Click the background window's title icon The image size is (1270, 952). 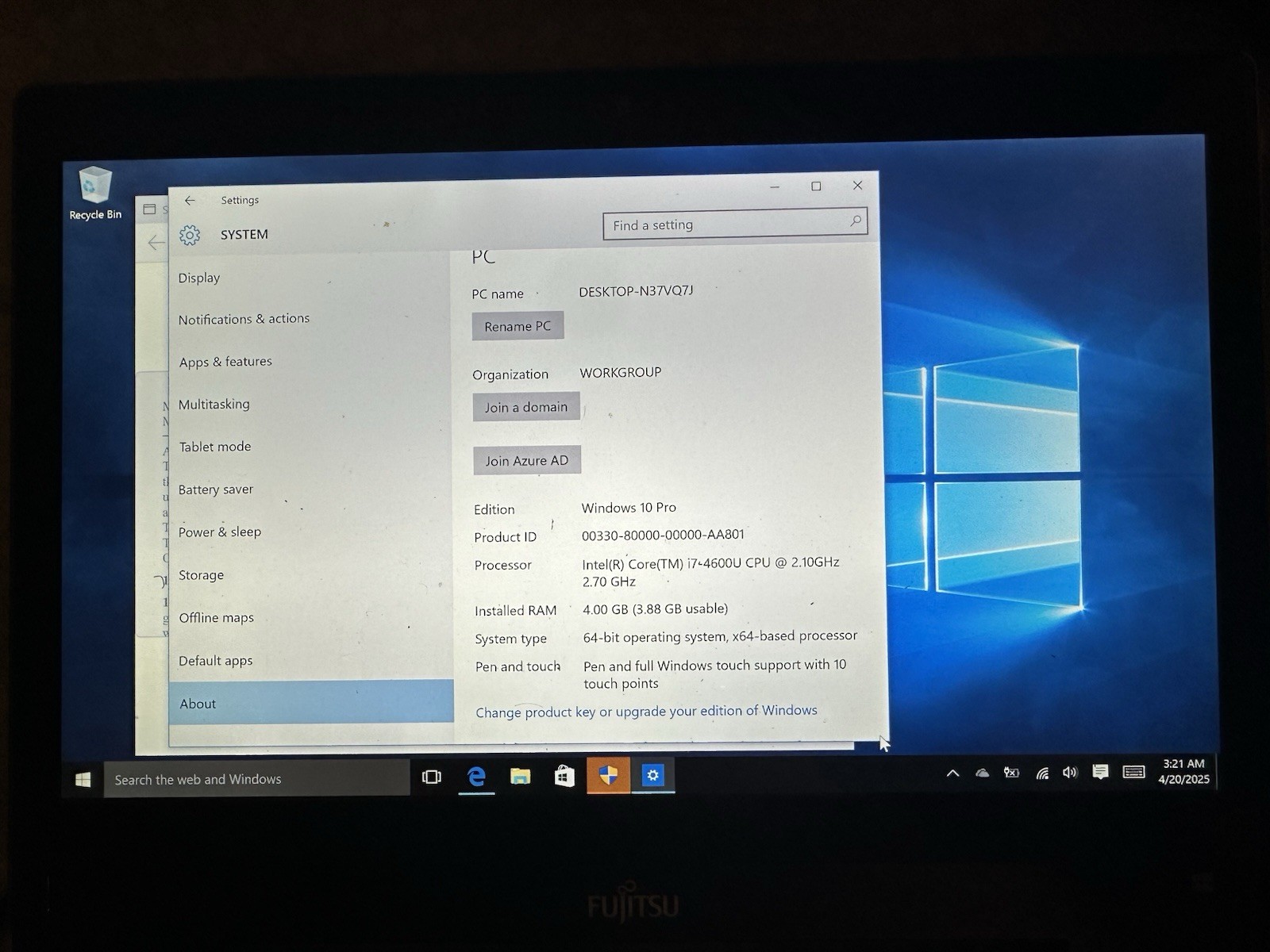(149, 209)
